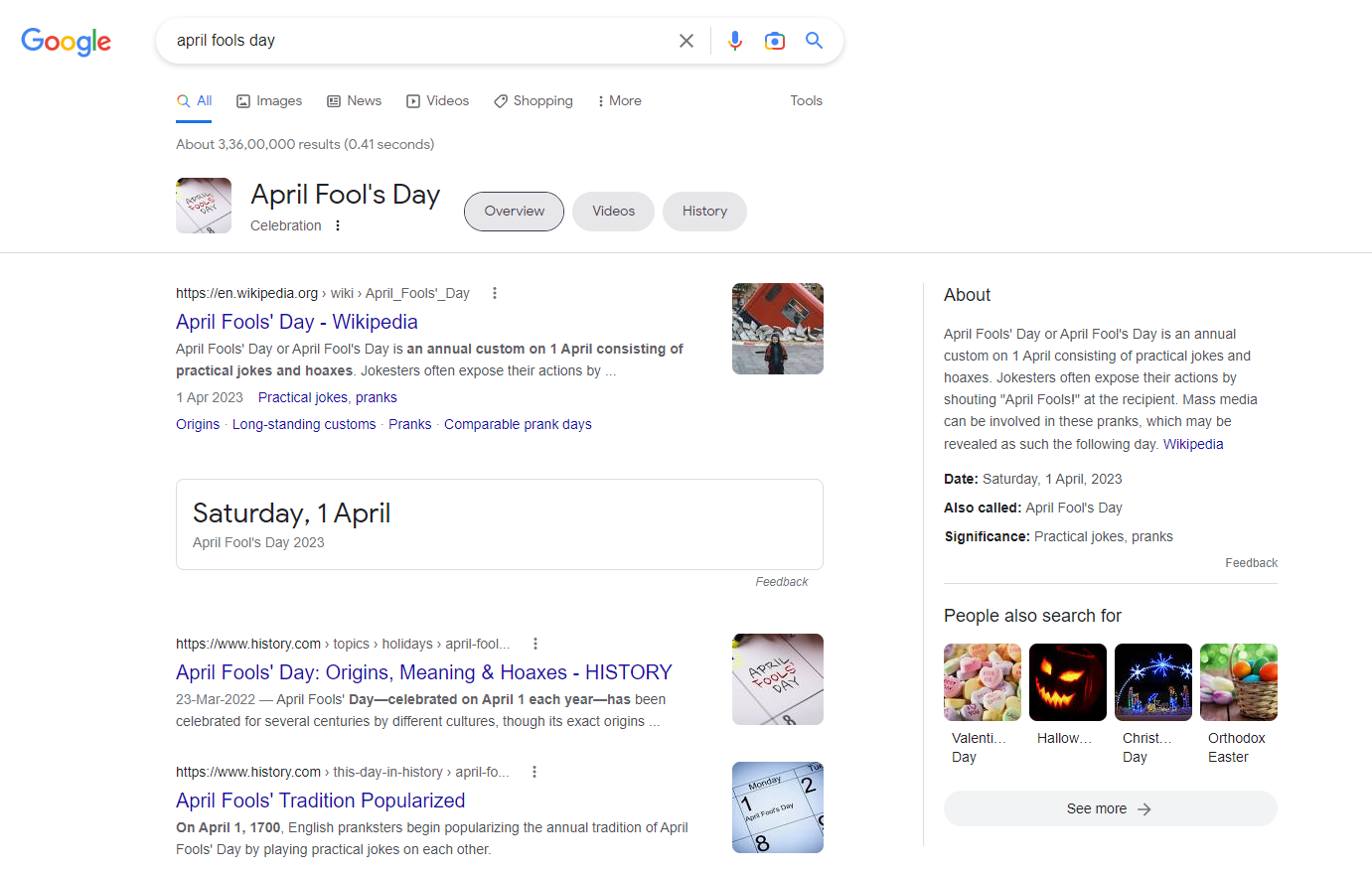The height and width of the screenshot is (874, 1372).
Task: Submit search with the magnifier icon
Action: click(815, 41)
